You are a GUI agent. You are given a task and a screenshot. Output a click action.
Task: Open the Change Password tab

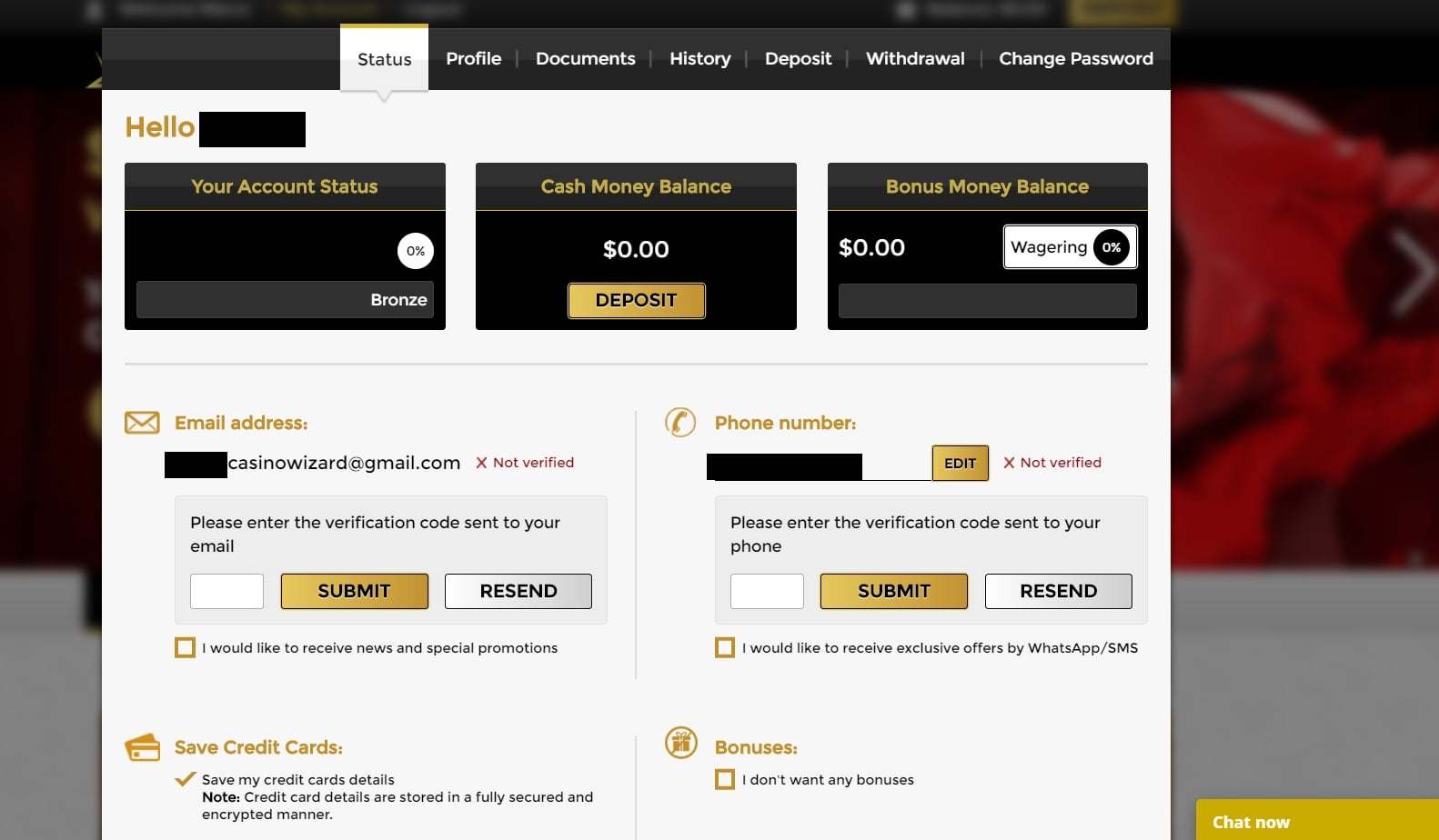1076,58
